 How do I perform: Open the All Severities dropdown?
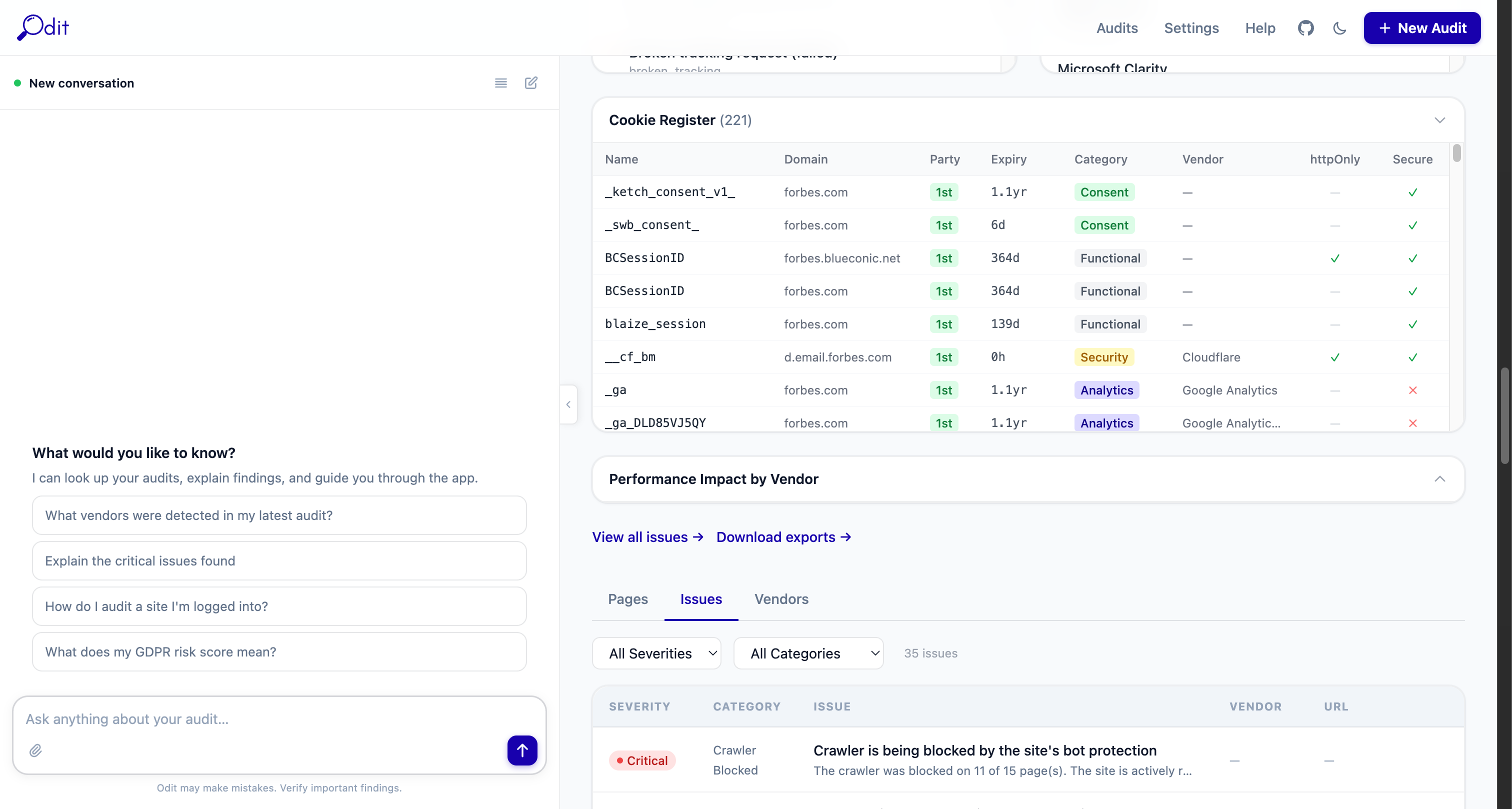click(x=657, y=653)
